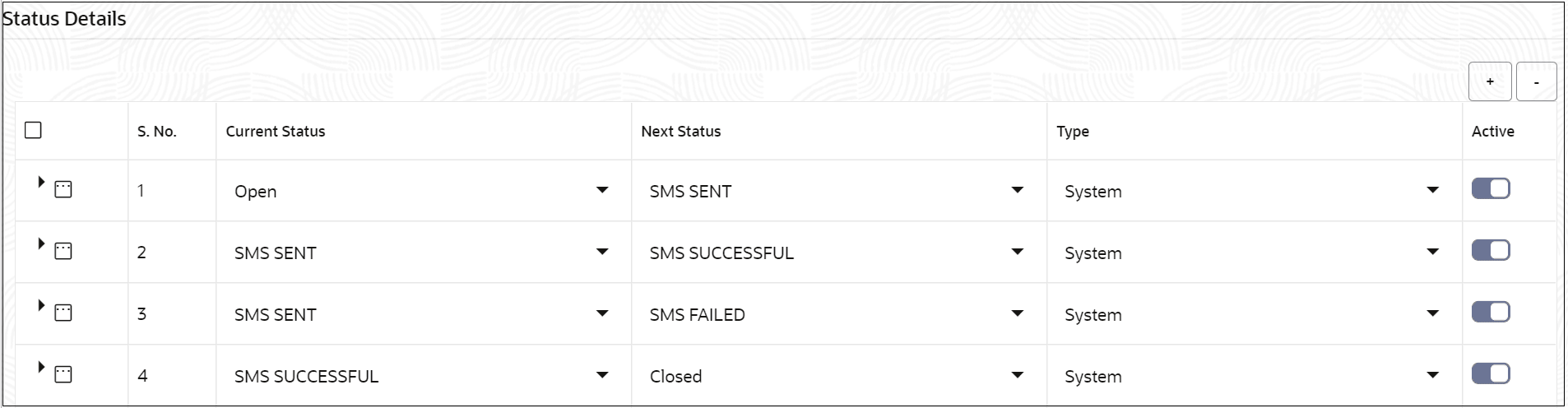Click the row 2 detail icon
Viewport: 1568px width, 408px height.
[x=63, y=252]
